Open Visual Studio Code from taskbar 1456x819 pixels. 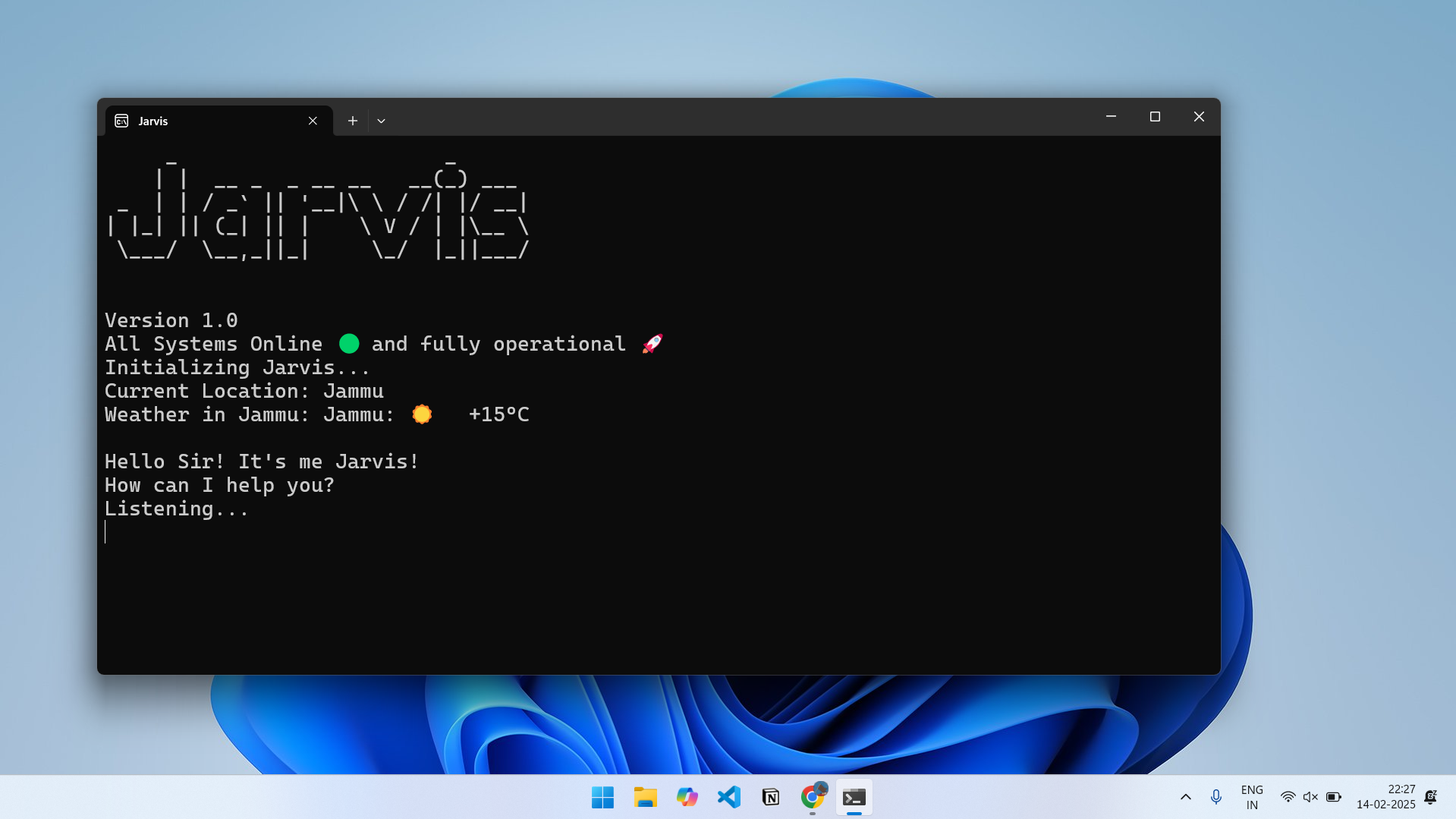point(728,797)
